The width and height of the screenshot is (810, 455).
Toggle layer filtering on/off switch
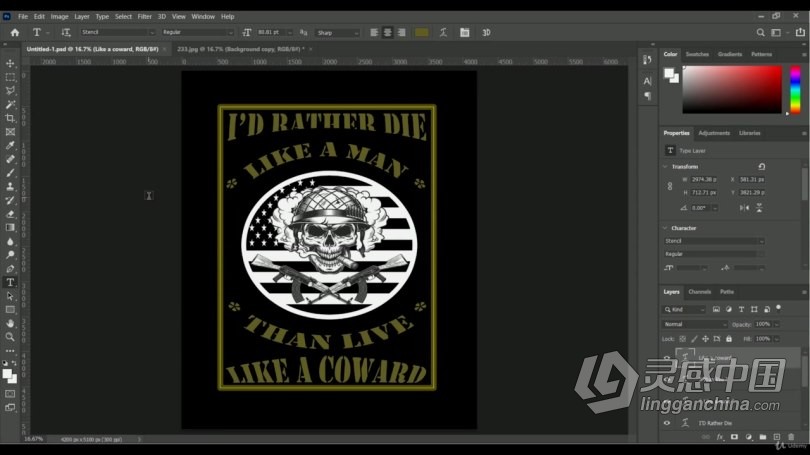778,309
